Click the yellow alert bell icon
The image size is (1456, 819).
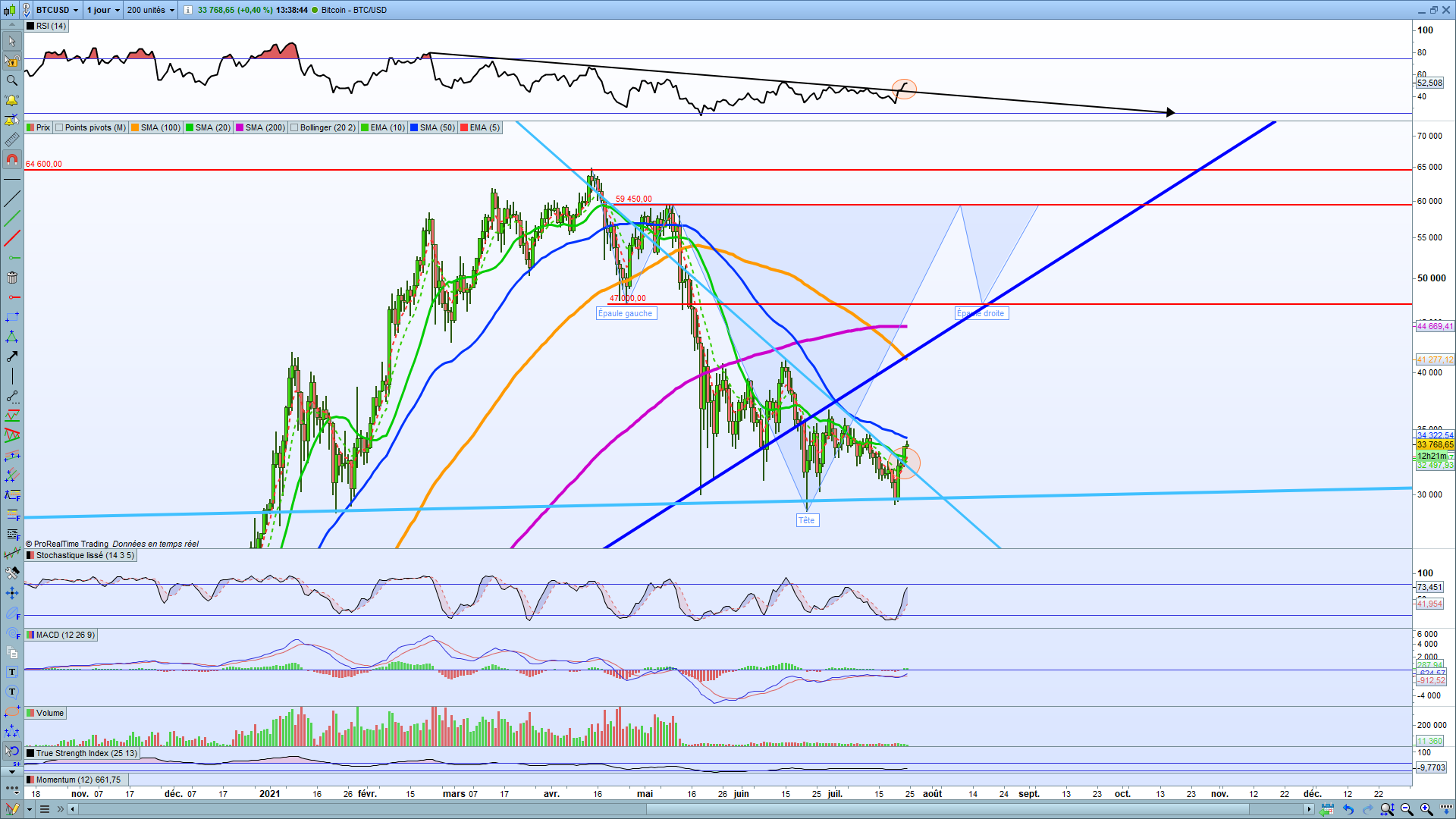pyautogui.click(x=11, y=100)
